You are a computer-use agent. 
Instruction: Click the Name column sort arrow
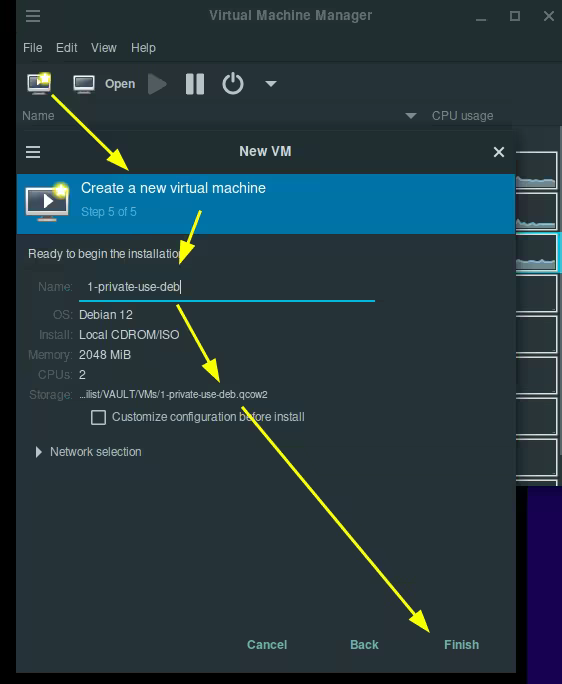[411, 116]
